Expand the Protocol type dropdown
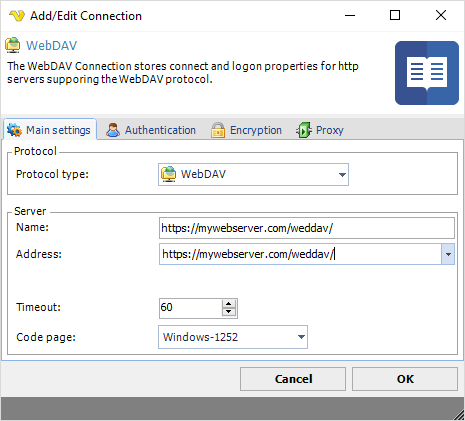Viewport: 465px width, 421px height. tap(342, 175)
